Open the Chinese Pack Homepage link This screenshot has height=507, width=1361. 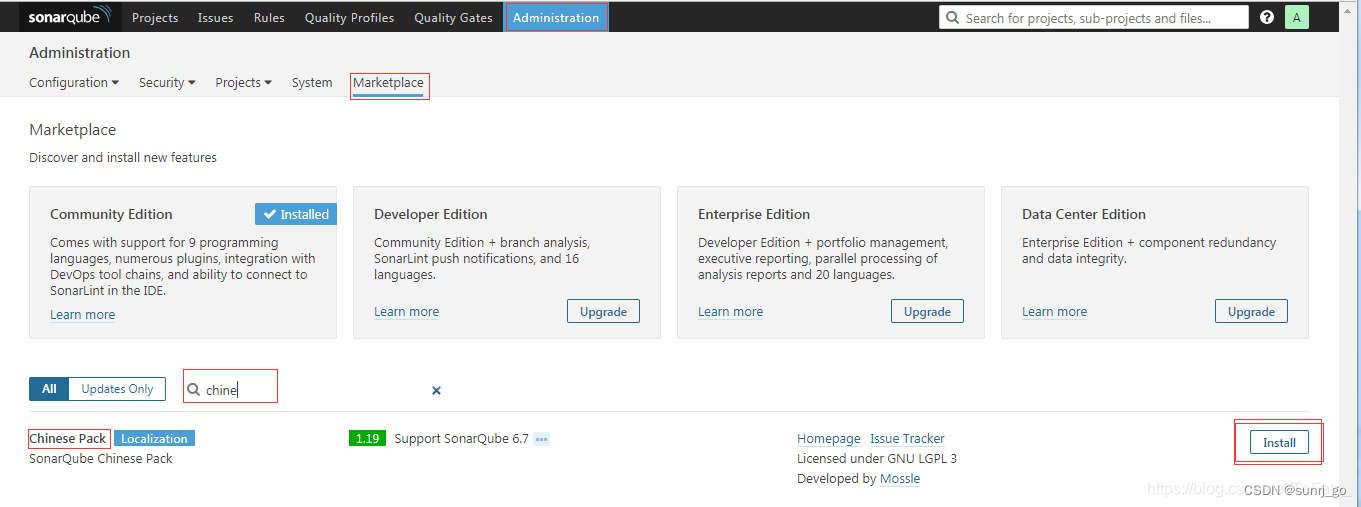point(828,439)
